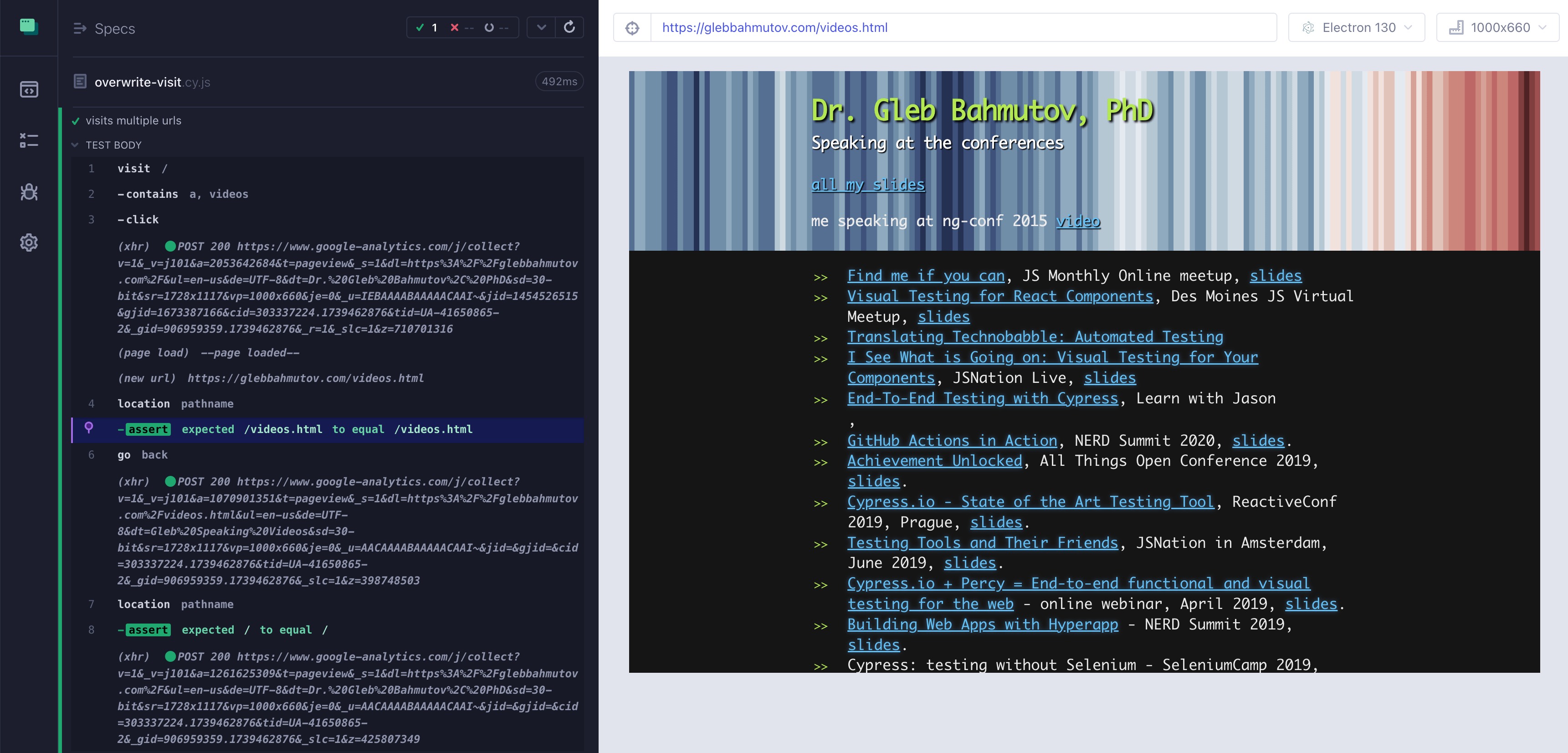The height and width of the screenshot is (753, 1568).
Task: Open the 'all my slides' link
Action: pyautogui.click(x=867, y=185)
